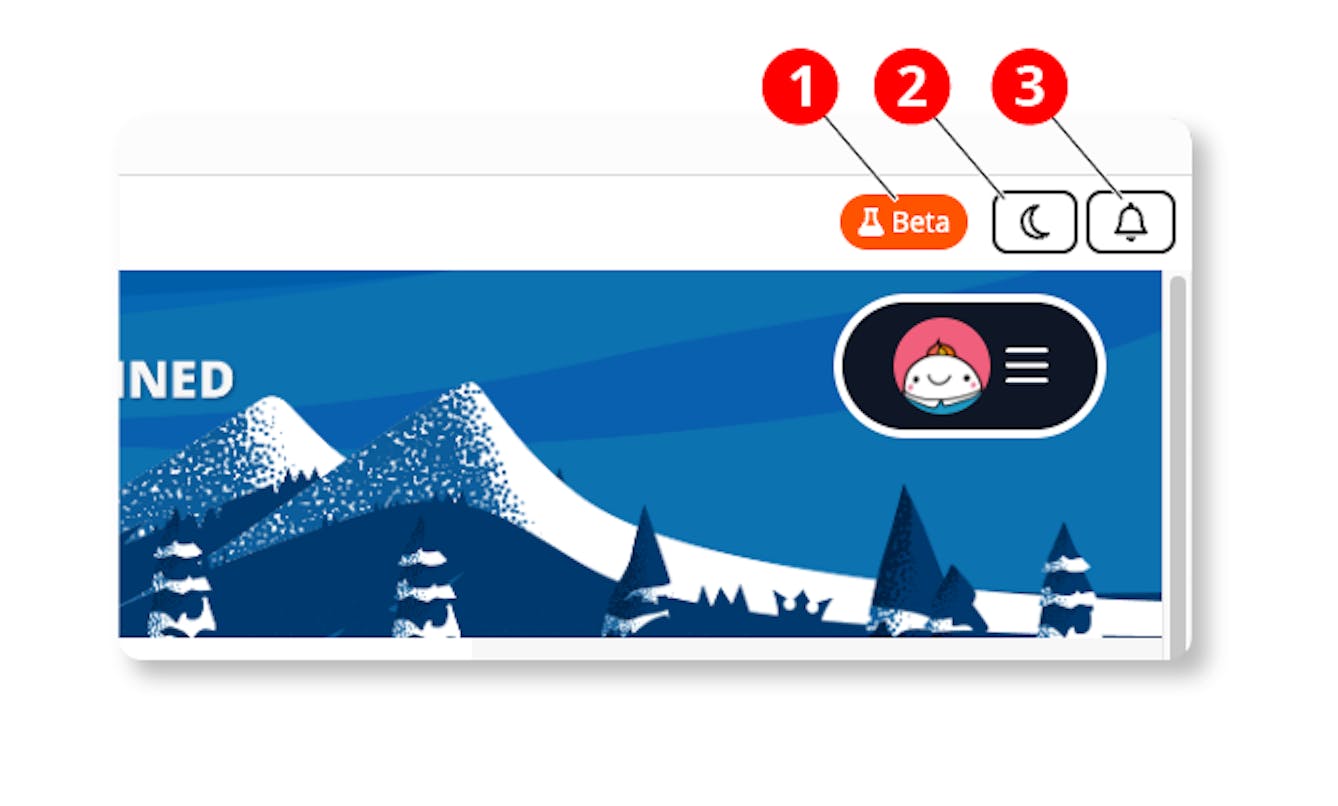
Task: Click the smiling user avatar
Action: click(x=941, y=365)
